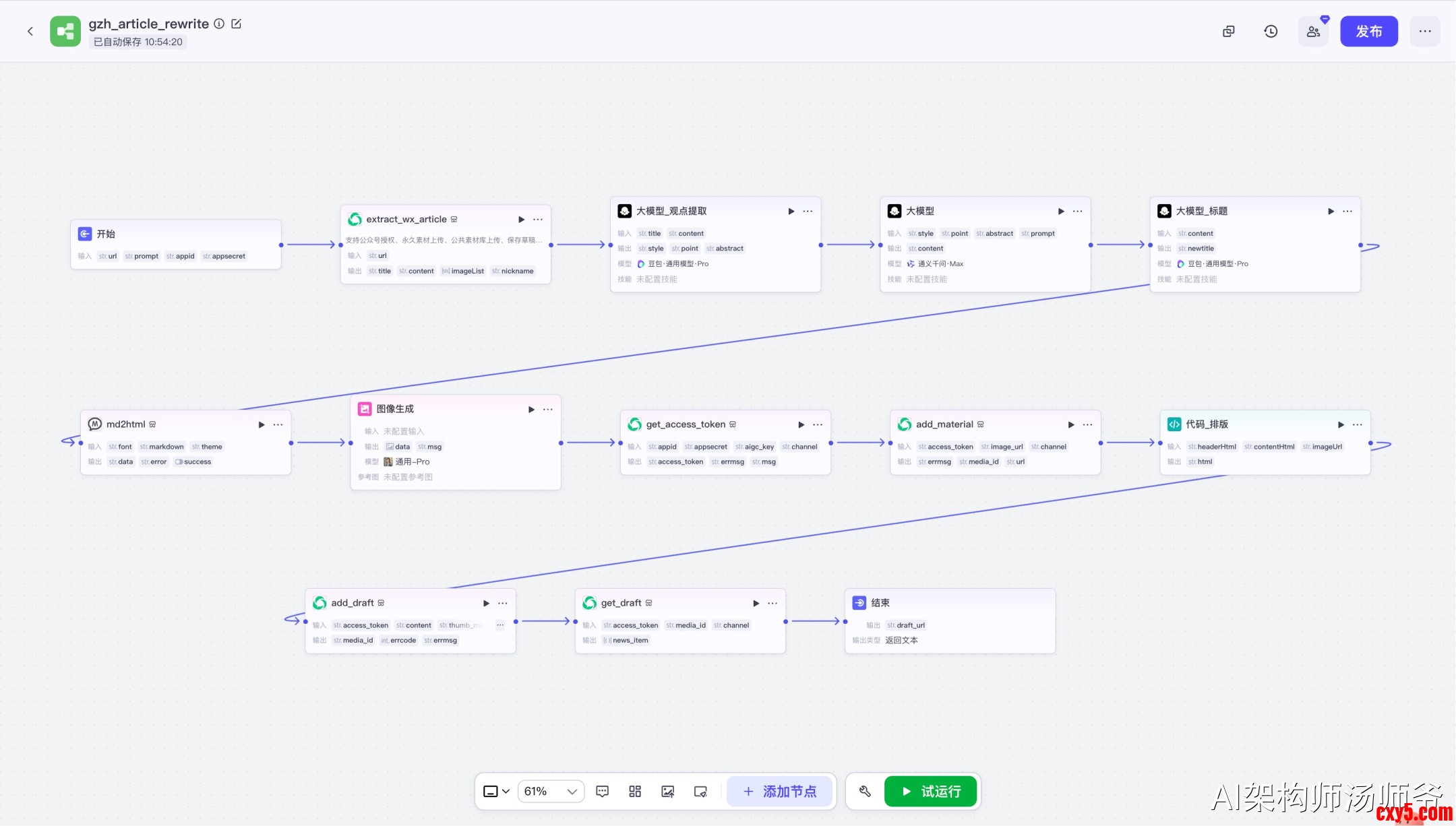The height and width of the screenshot is (826, 1456).
Task: Click the add comment toolbar icon
Action: [602, 791]
